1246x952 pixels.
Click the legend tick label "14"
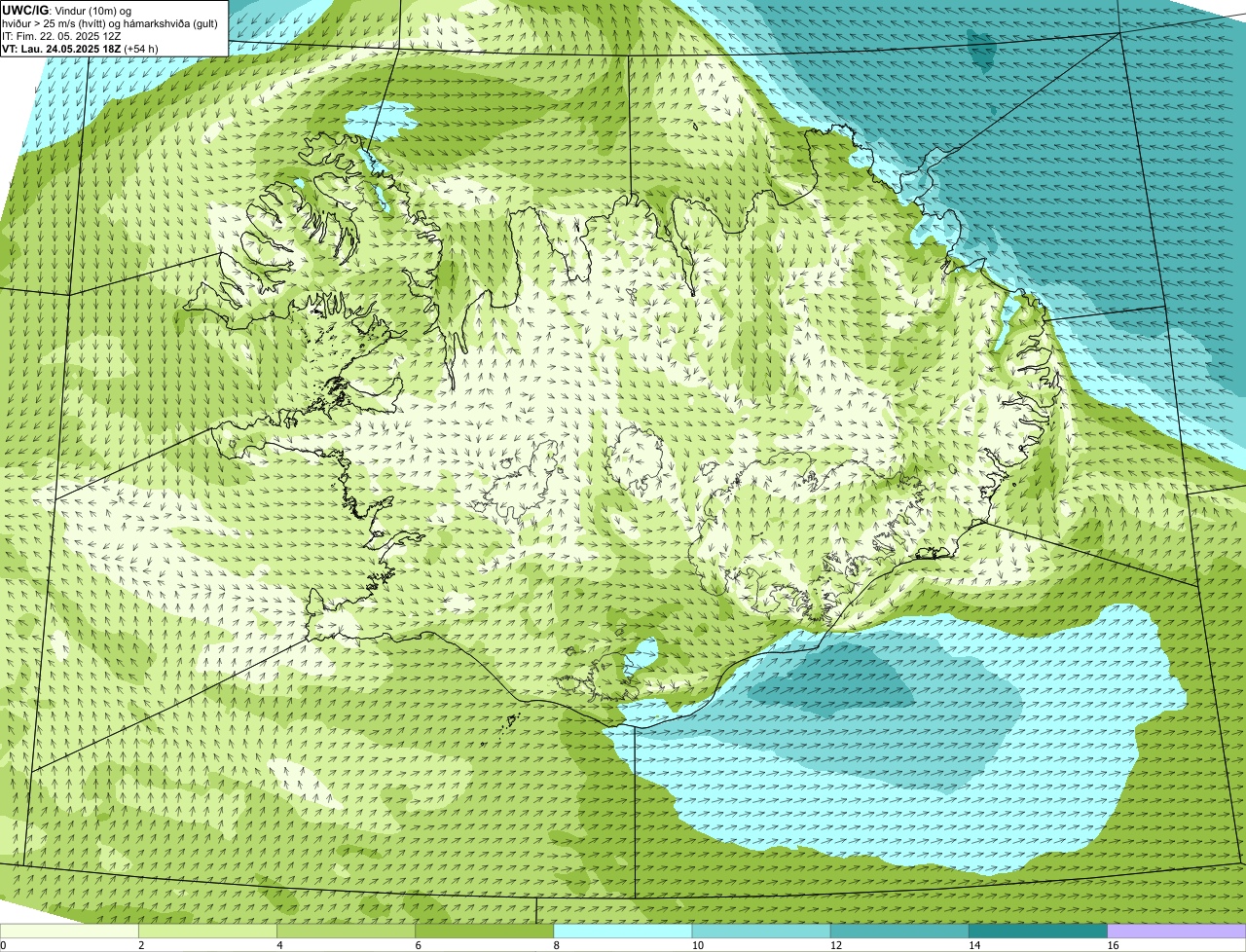click(973, 945)
